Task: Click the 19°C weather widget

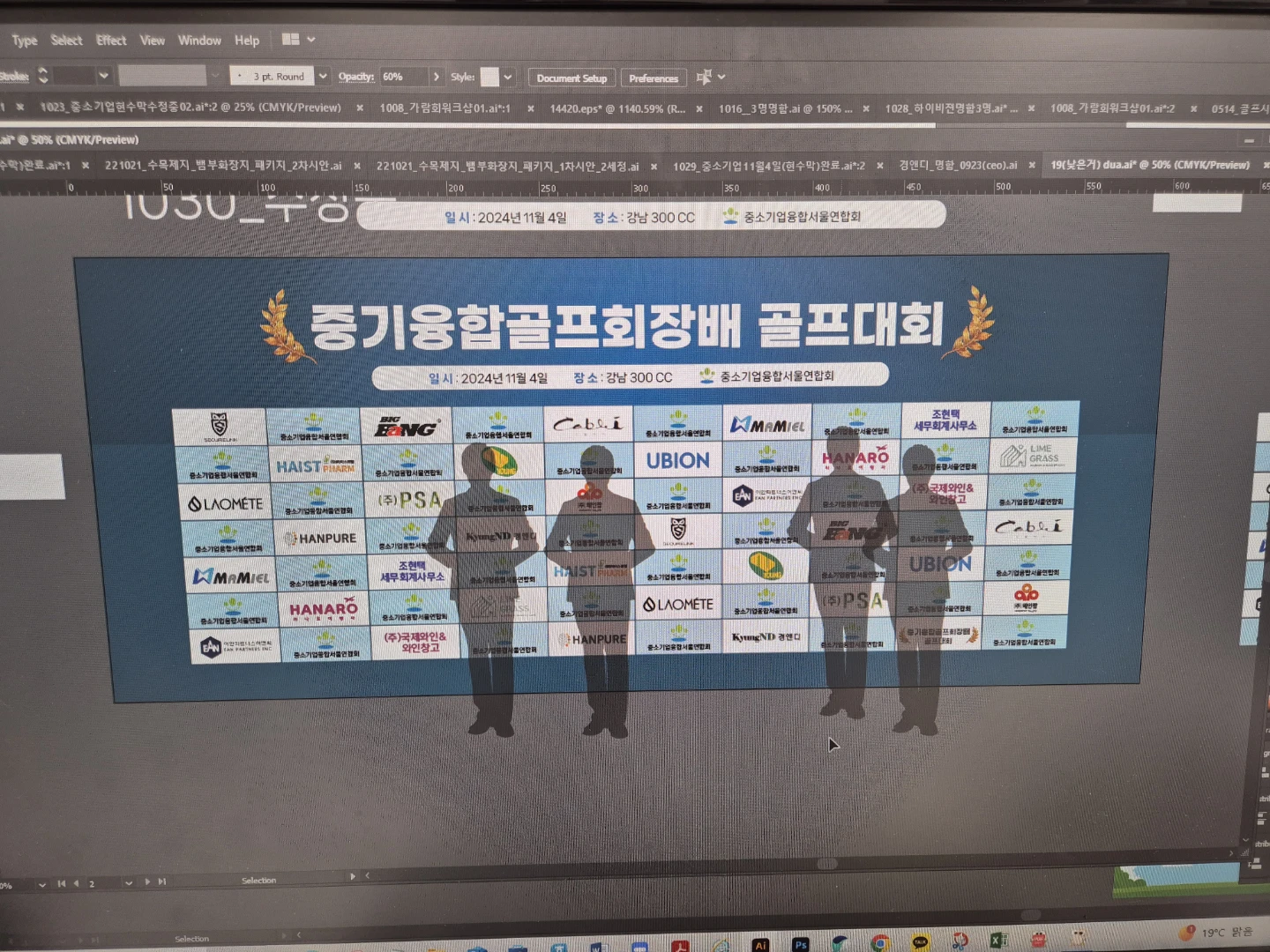Action: [1215, 932]
